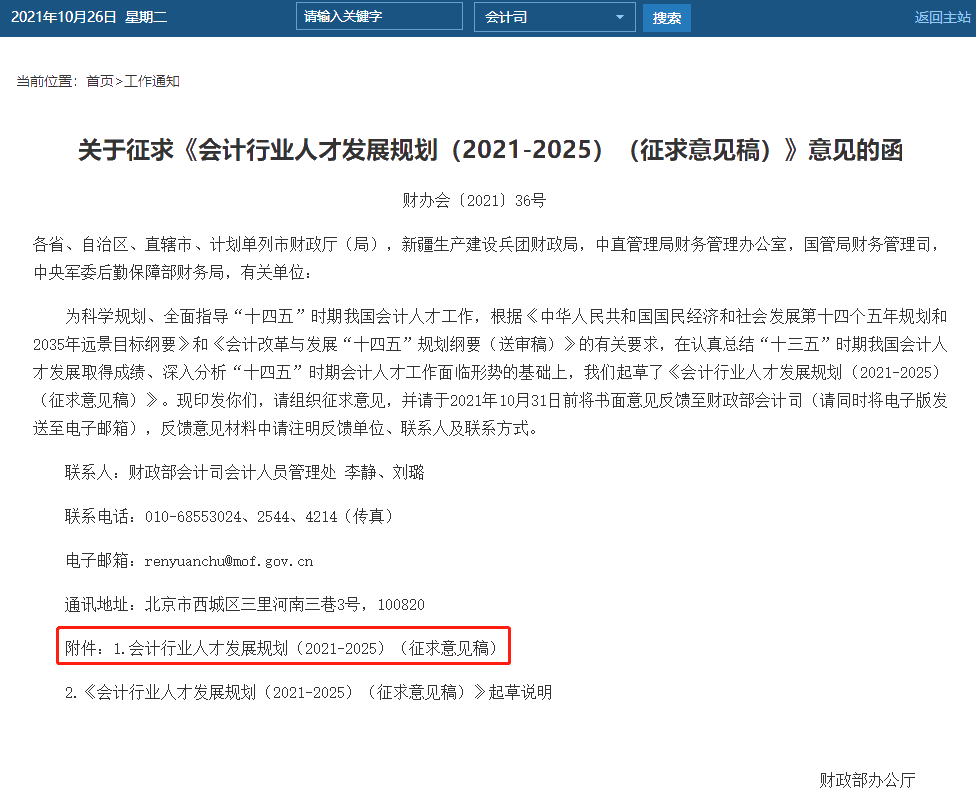The image size is (976, 796).
Task: Click the highlighted red attachment box
Action: point(283,646)
